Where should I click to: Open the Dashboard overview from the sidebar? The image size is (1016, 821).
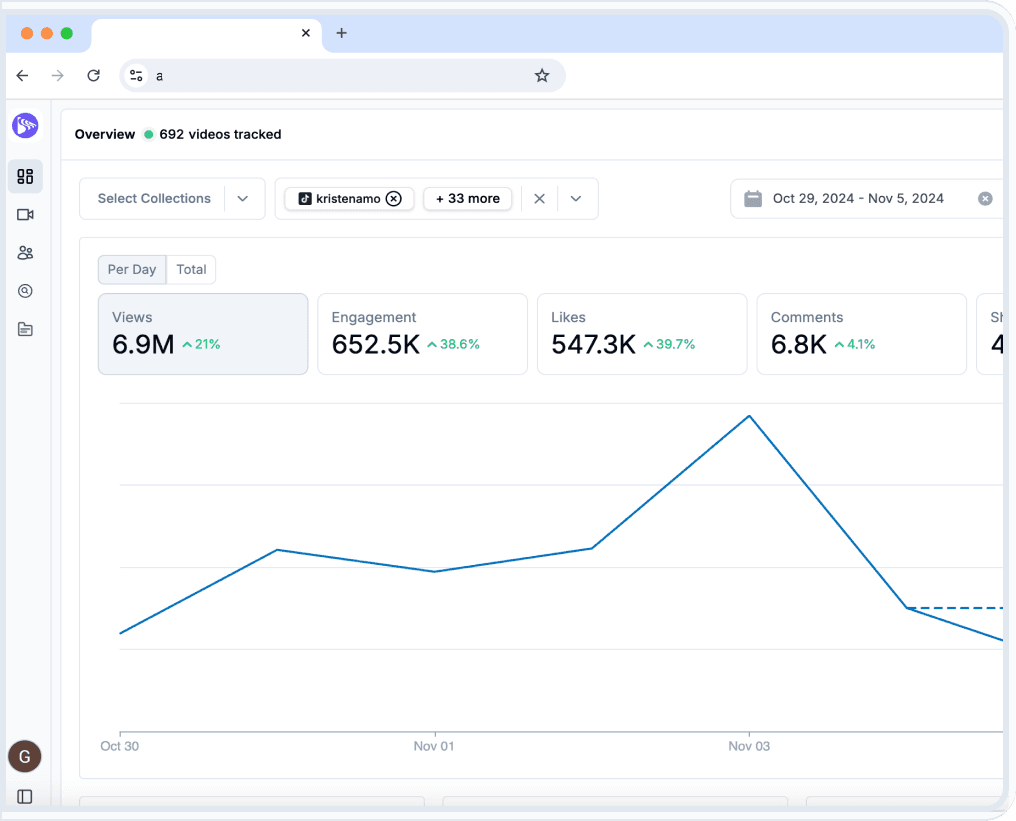(x=25, y=176)
